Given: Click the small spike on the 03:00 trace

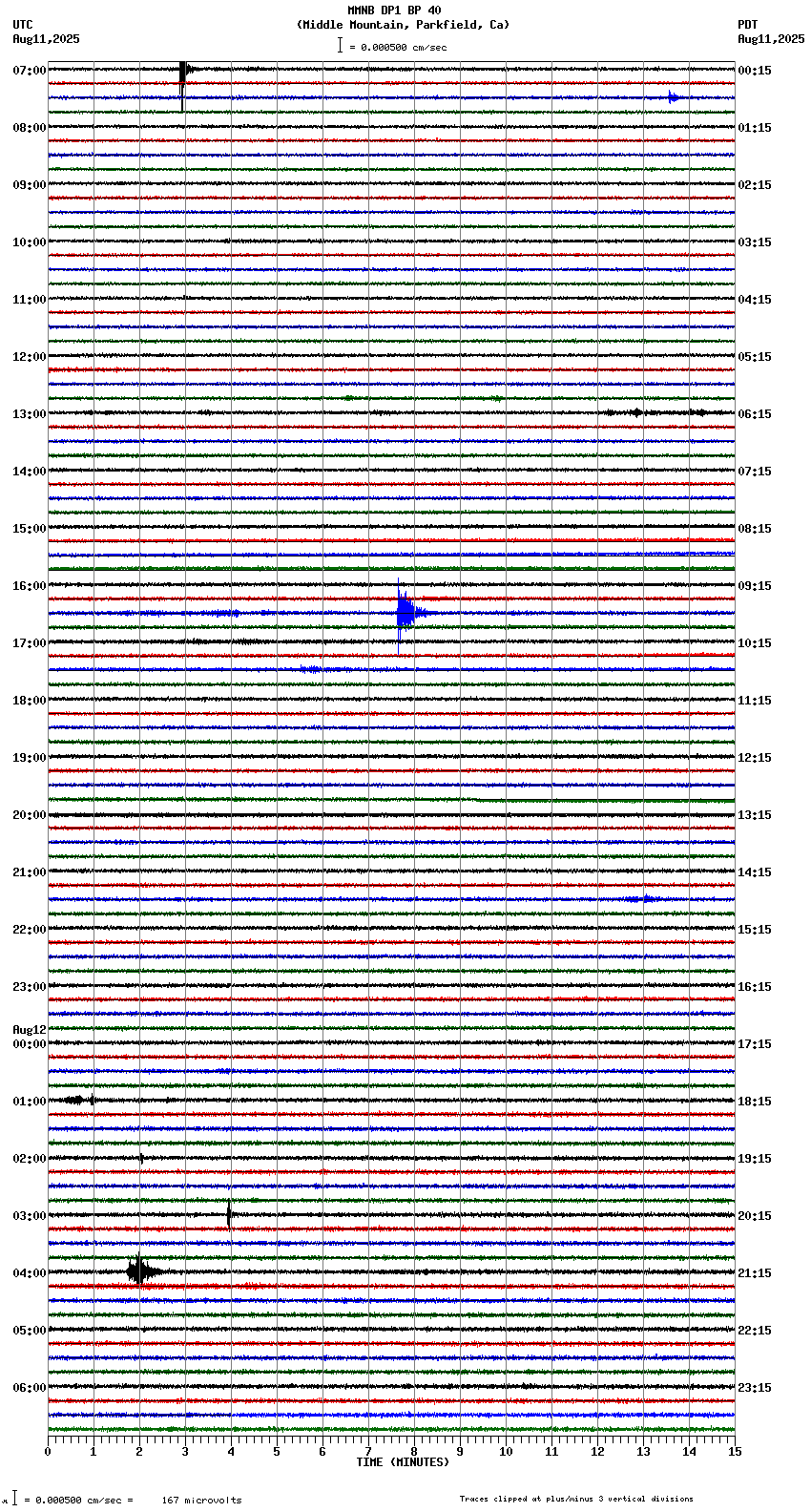Looking at the screenshot, I should coord(229,1215).
